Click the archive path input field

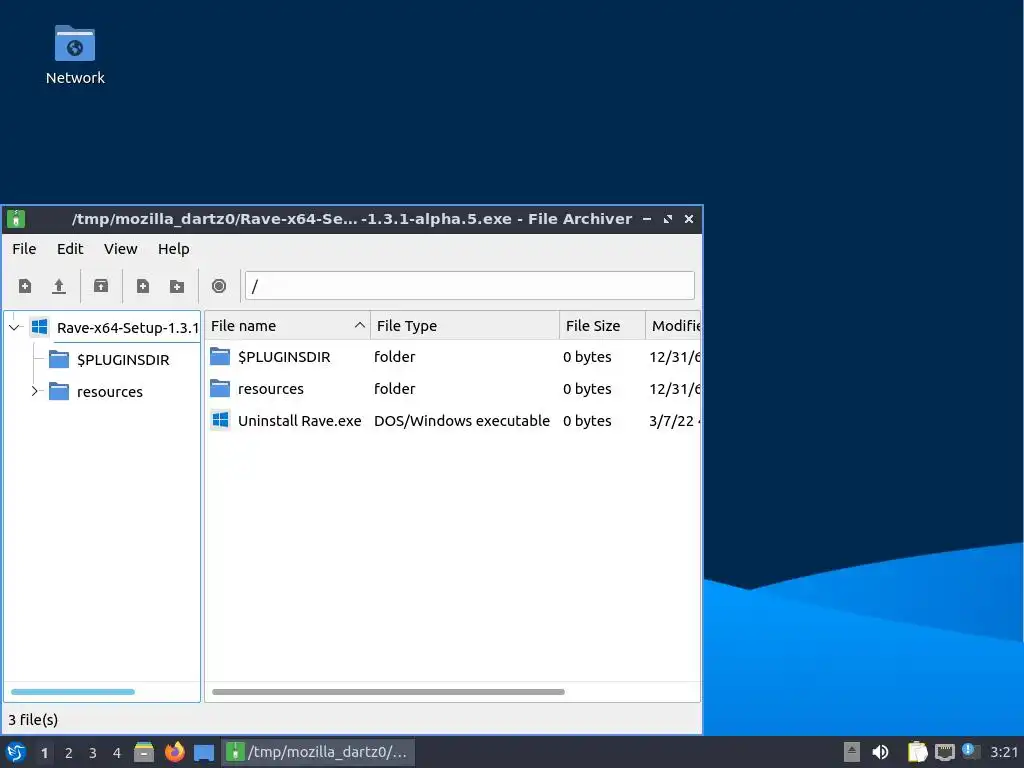click(x=470, y=286)
